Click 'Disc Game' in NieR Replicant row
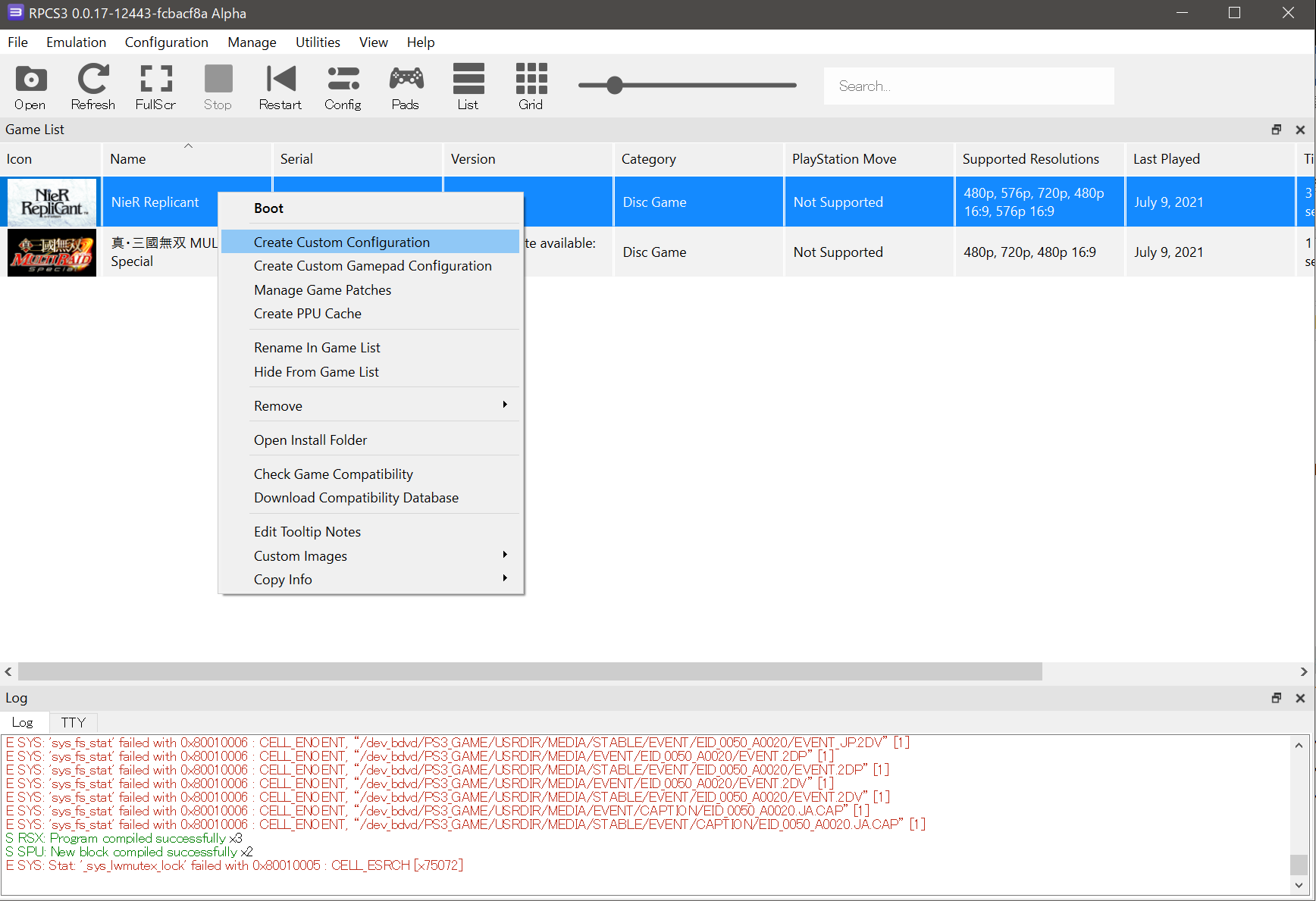Image resolution: width=1316 pixels, height=901 pixels. (654, 202)
